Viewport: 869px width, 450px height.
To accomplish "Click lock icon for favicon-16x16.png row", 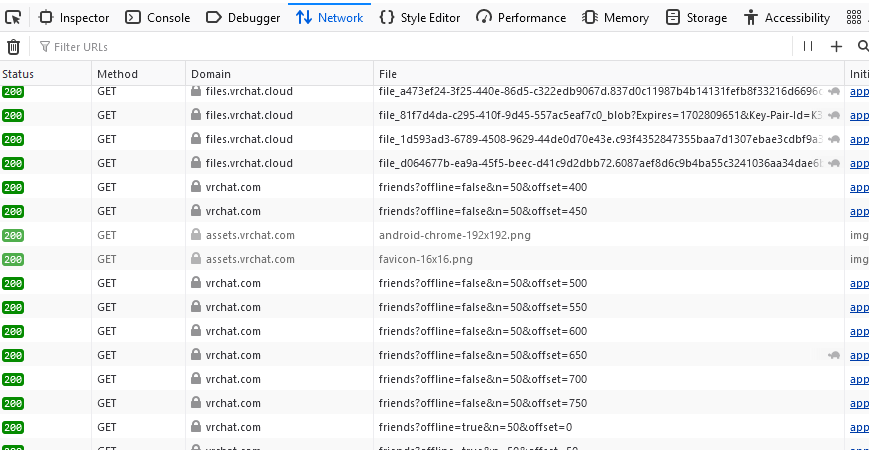I will click(196, 258).
